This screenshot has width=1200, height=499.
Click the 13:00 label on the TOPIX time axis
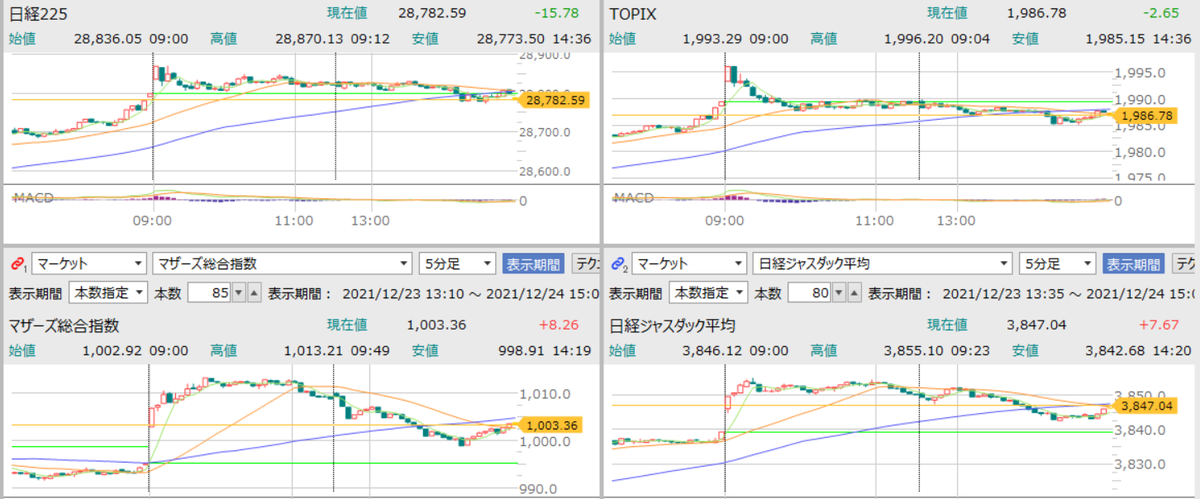[x=957, y=220]
